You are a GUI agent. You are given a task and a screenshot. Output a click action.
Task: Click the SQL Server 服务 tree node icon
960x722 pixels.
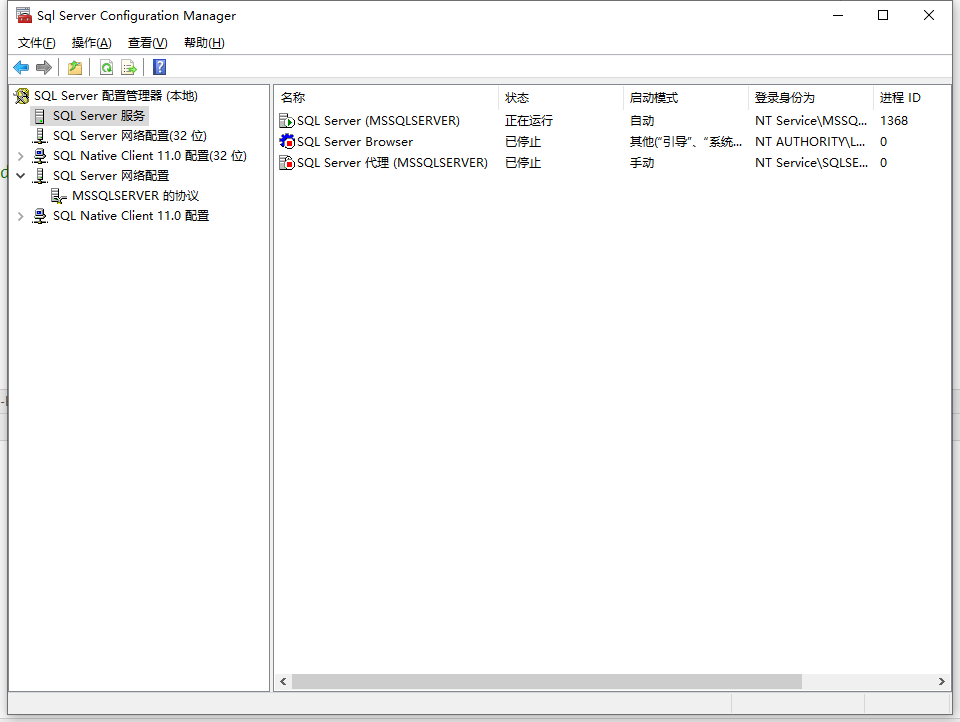tap(40, 116)
